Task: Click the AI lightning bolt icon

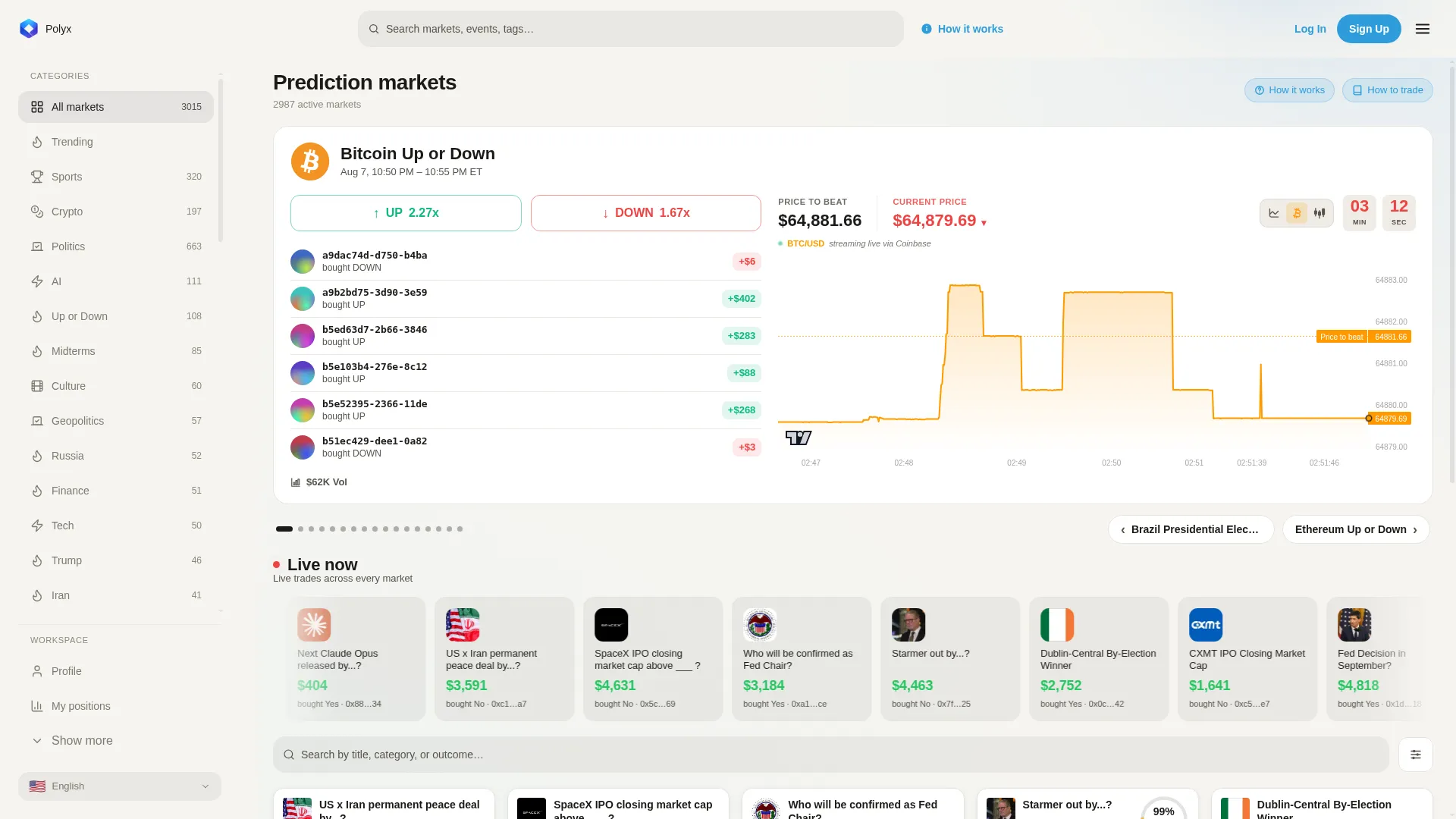Action: click(37, 281)
